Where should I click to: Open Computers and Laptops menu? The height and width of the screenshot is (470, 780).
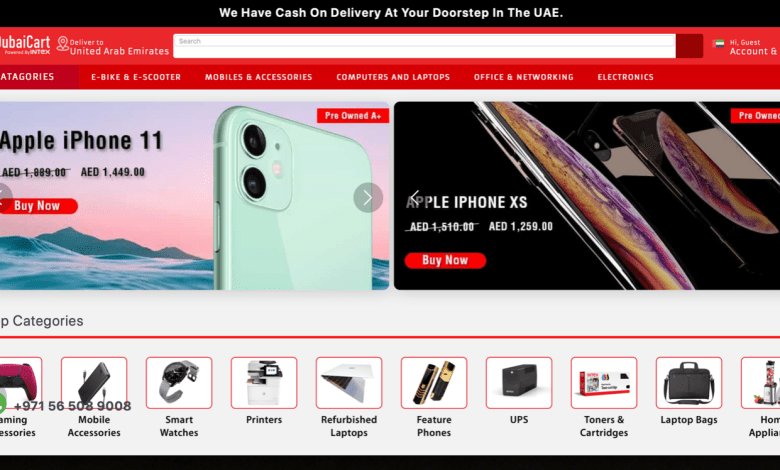coord(393,77)
